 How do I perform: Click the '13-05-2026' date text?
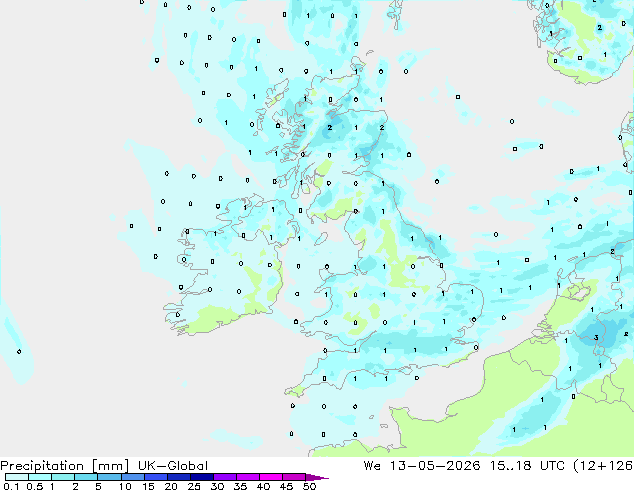(435, 466)
